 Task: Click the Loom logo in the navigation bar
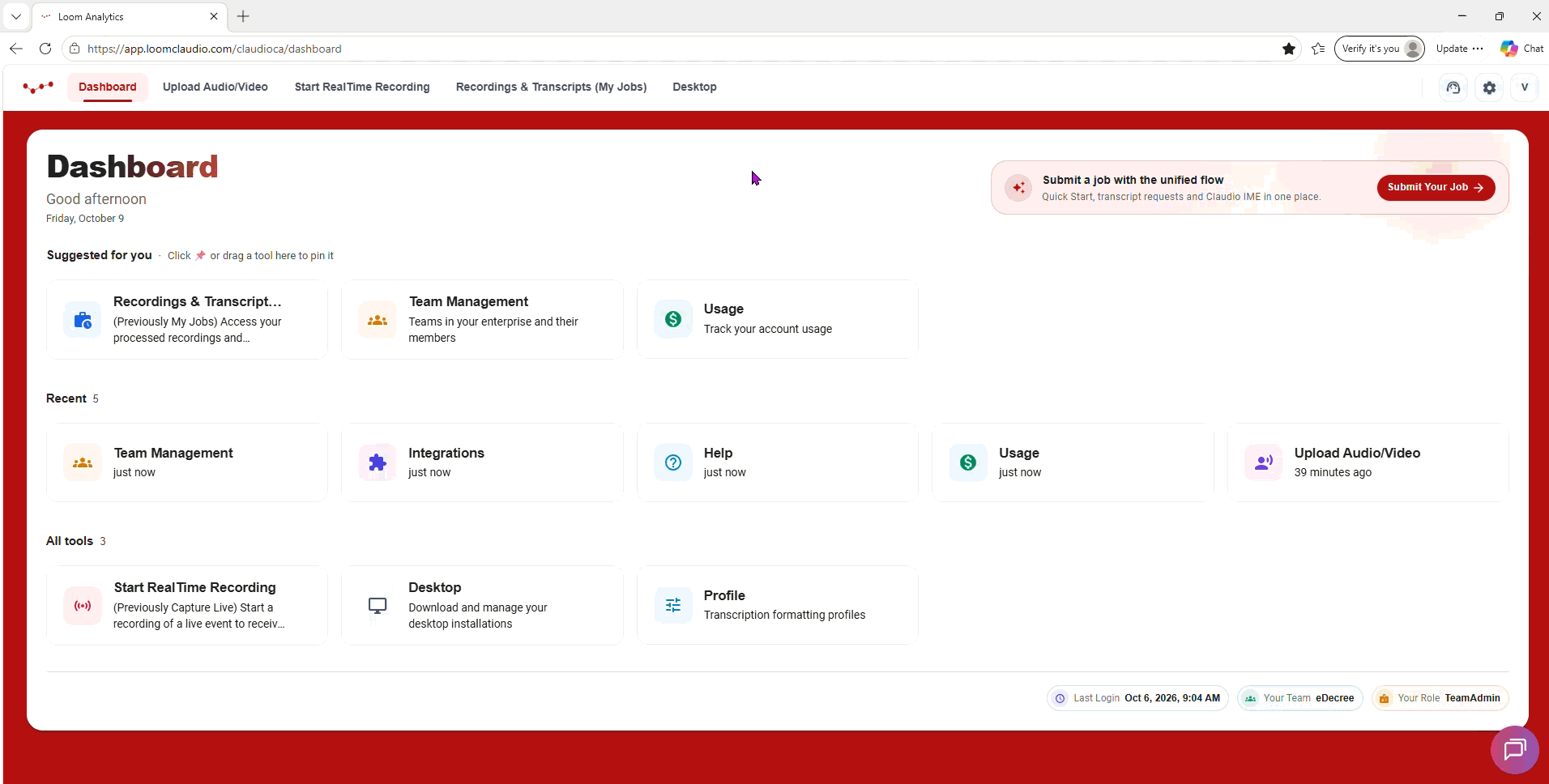click(38, 87)
